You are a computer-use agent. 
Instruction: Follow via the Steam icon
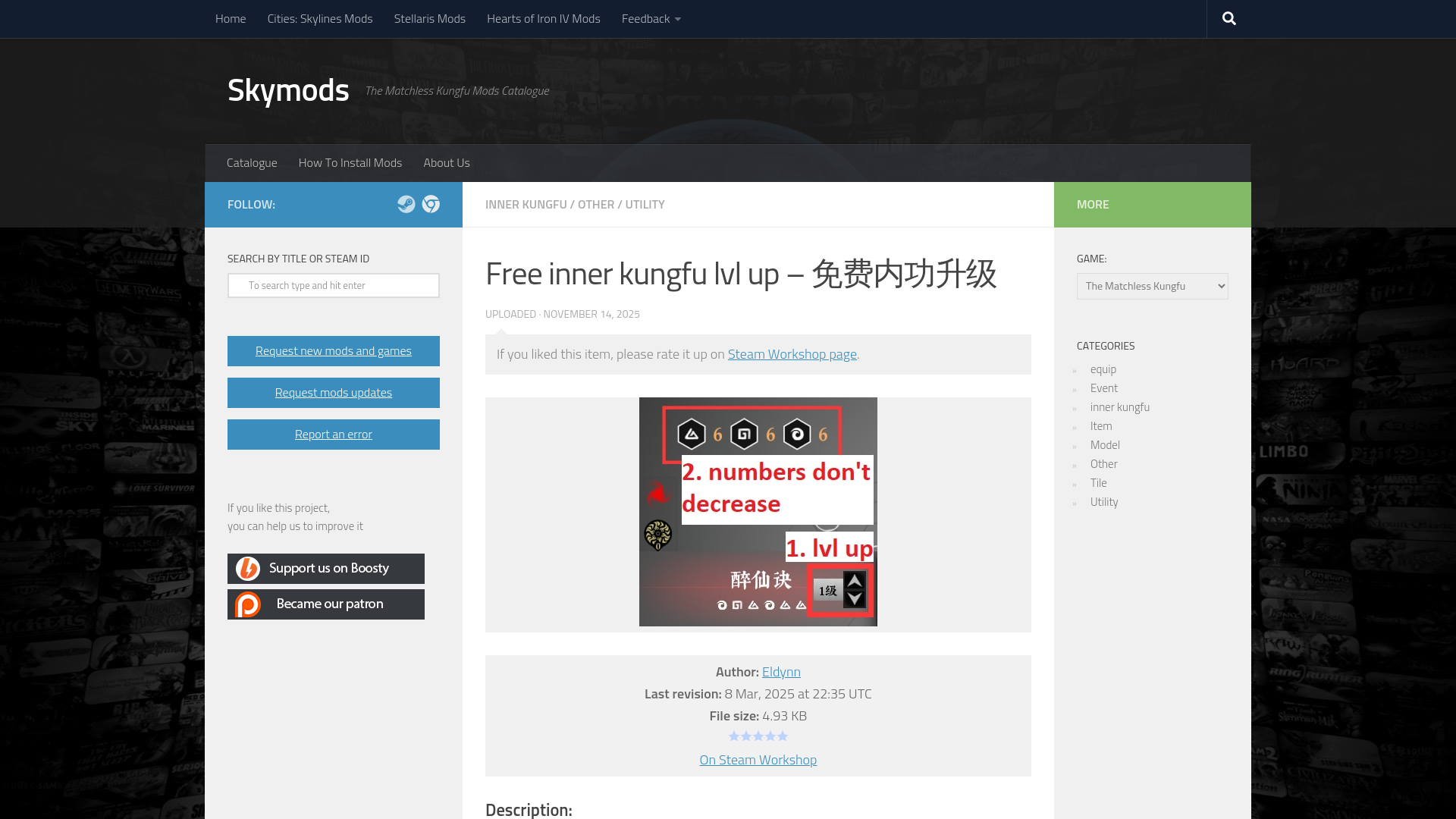click(406, 204)
